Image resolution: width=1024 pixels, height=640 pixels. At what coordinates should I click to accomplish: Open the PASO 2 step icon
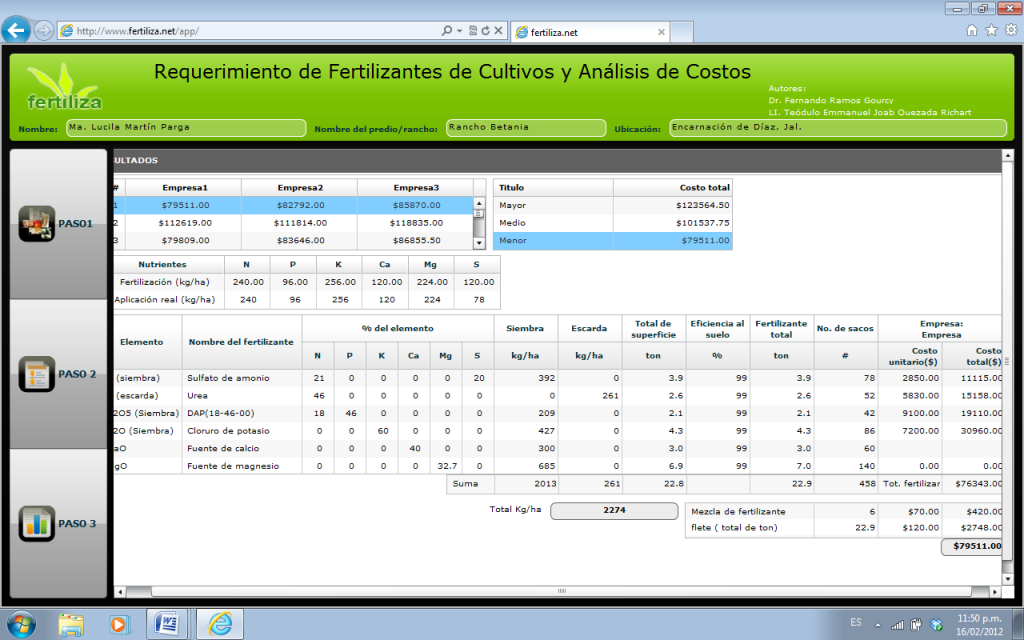coord(37,374)
